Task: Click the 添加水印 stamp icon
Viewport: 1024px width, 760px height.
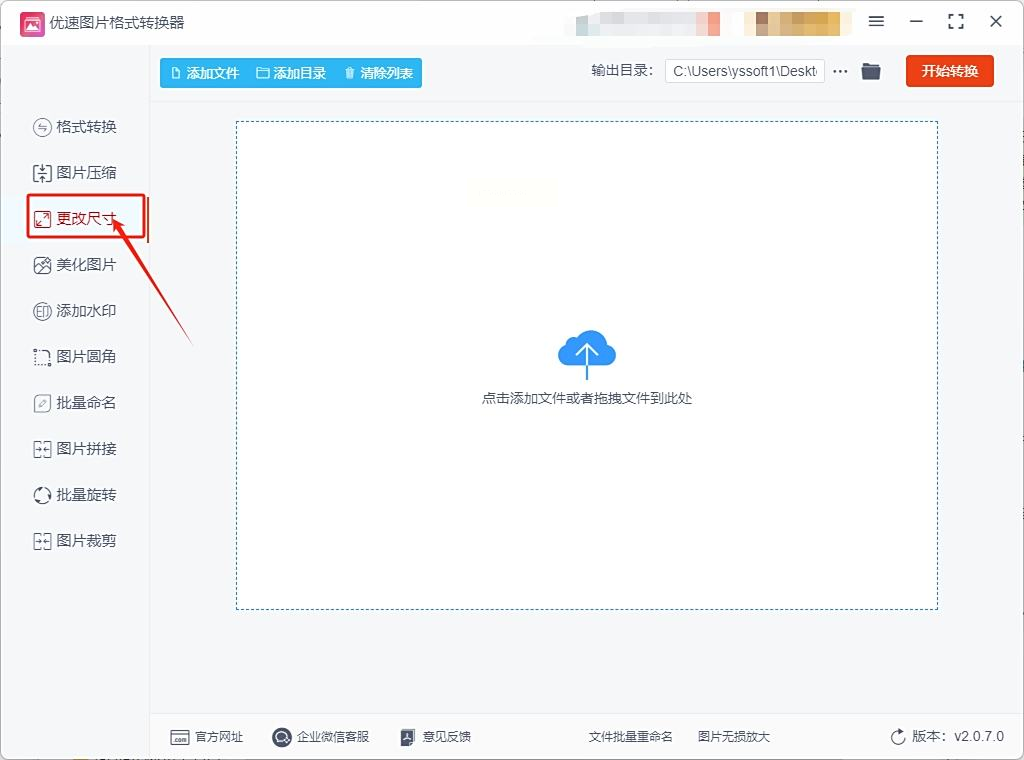Action: (42, 311)
